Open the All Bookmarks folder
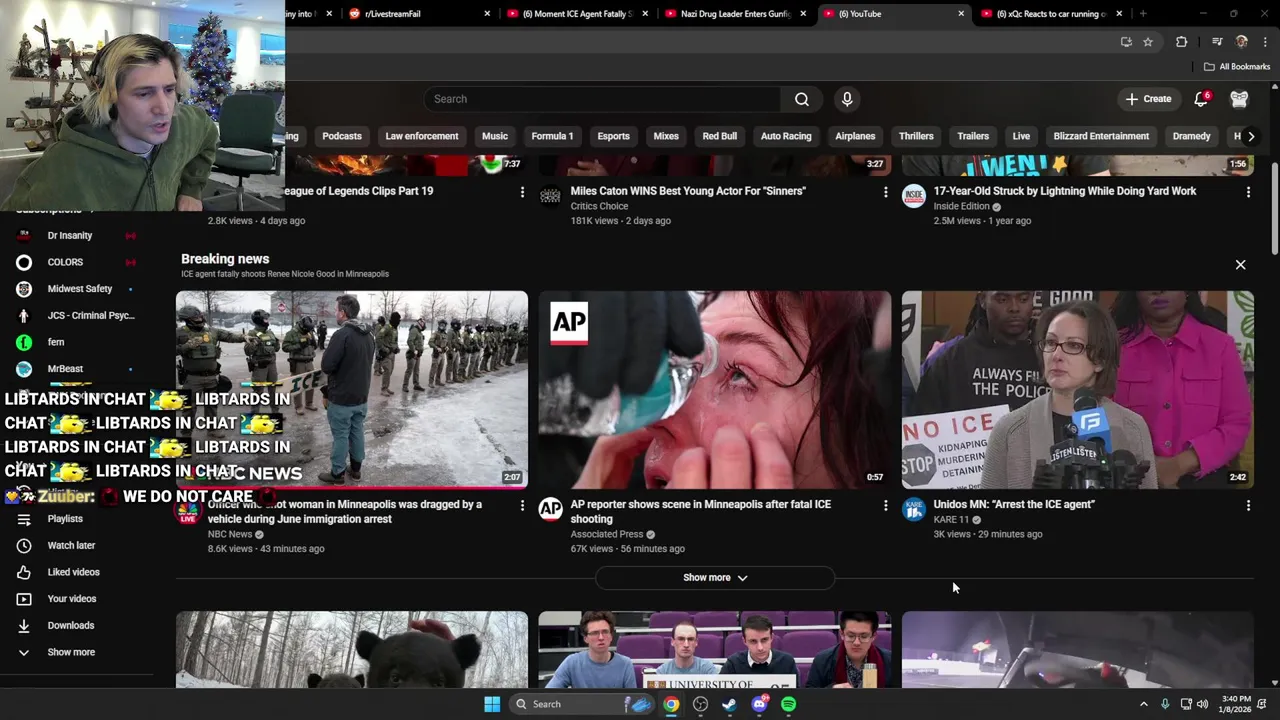1280x720 pixels. coord(1237,67)
